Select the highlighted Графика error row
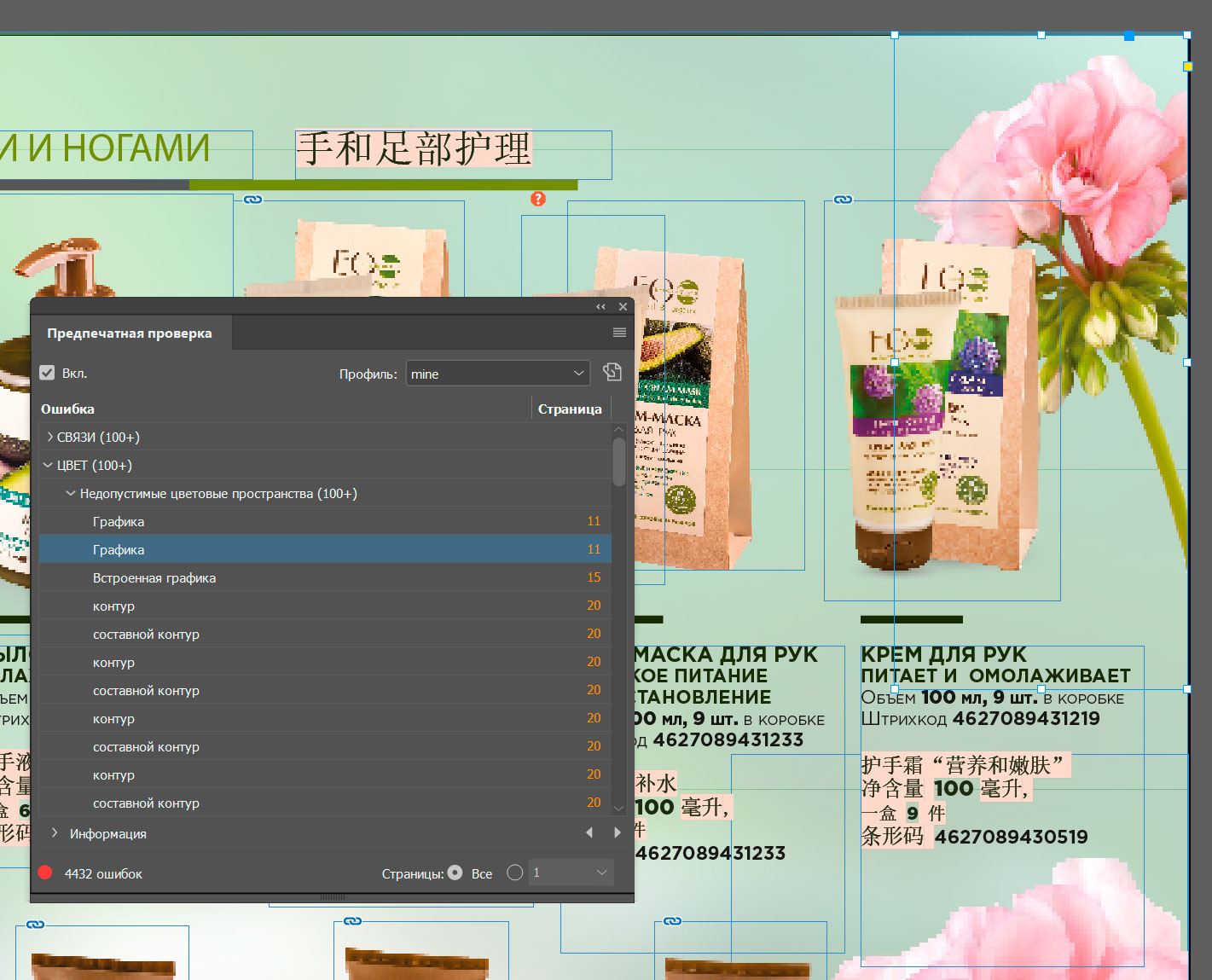Image resolution: width=1212 pixels, height=980 pixels. (x=325, y=549)
